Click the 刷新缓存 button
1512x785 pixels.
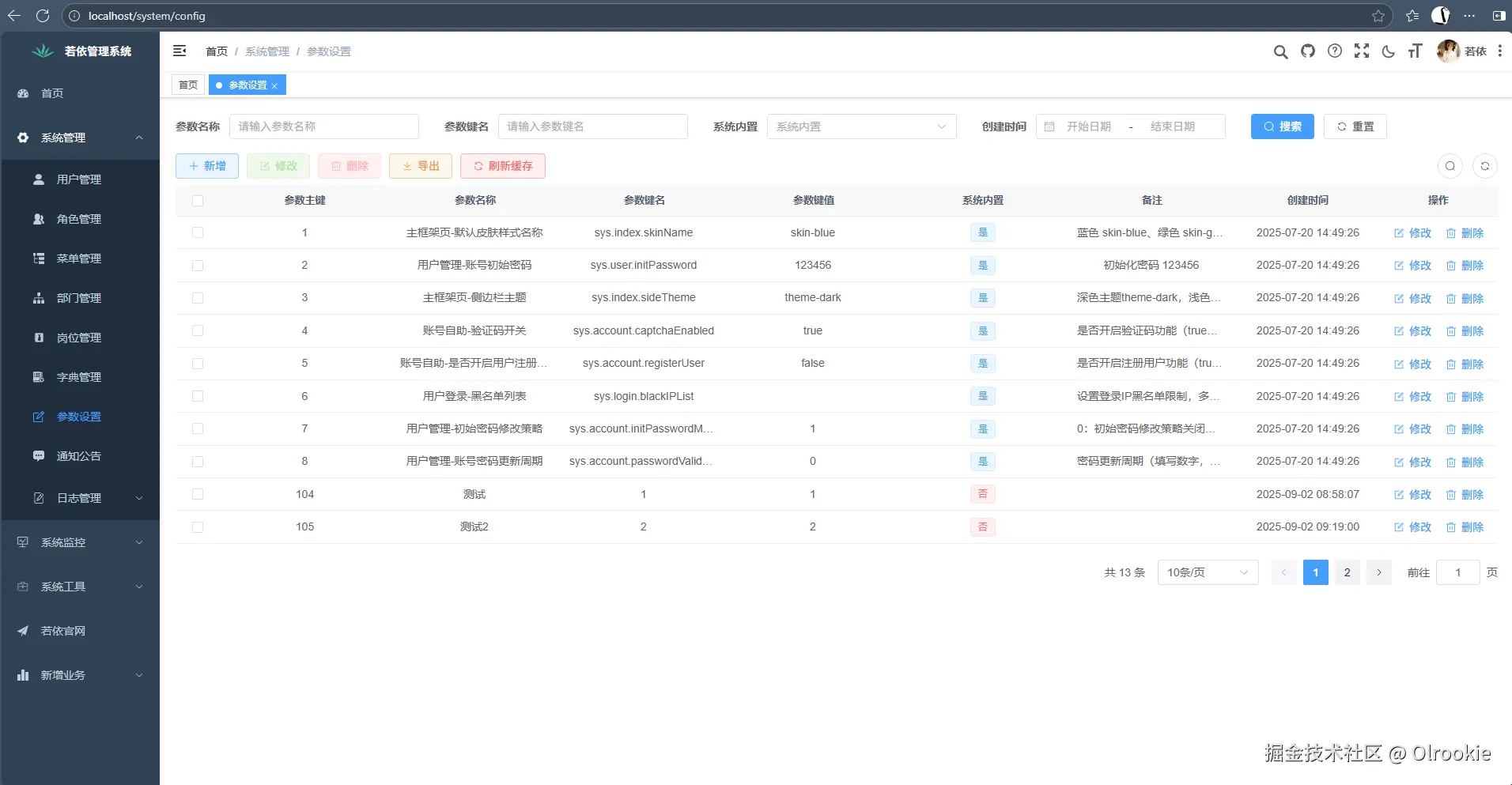point(503,166)
